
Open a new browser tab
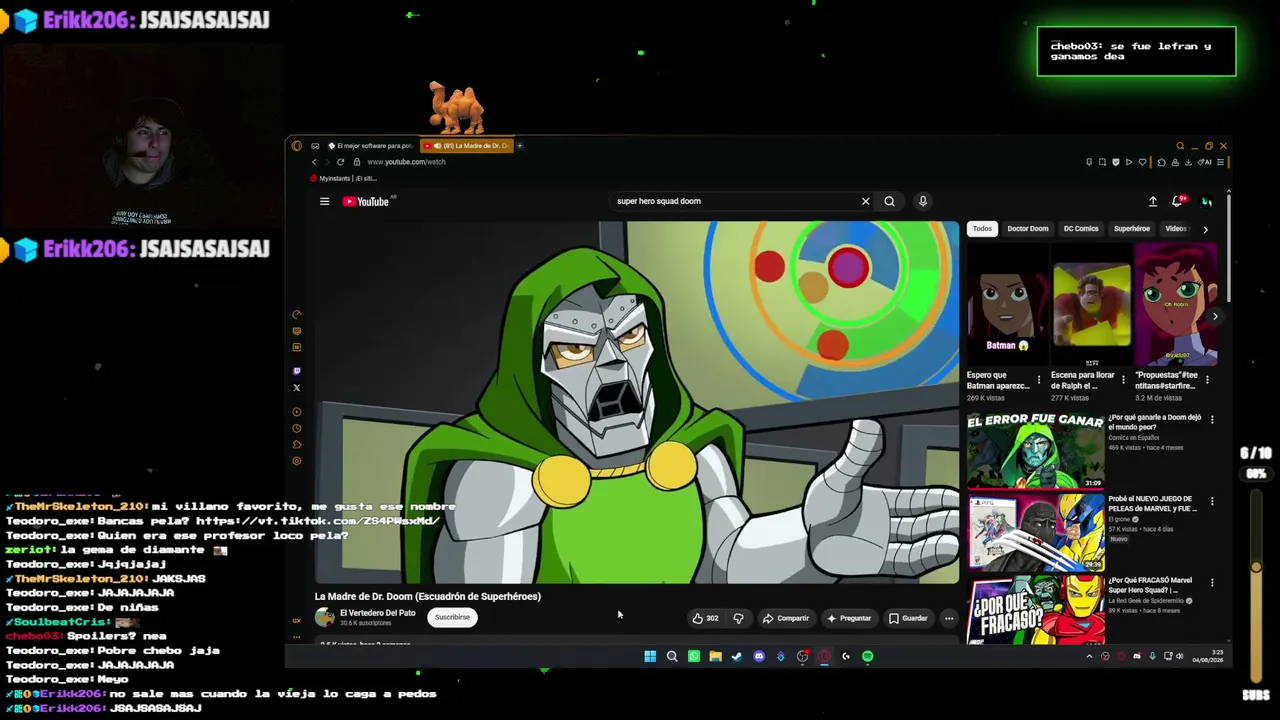(x=519, y=146)
